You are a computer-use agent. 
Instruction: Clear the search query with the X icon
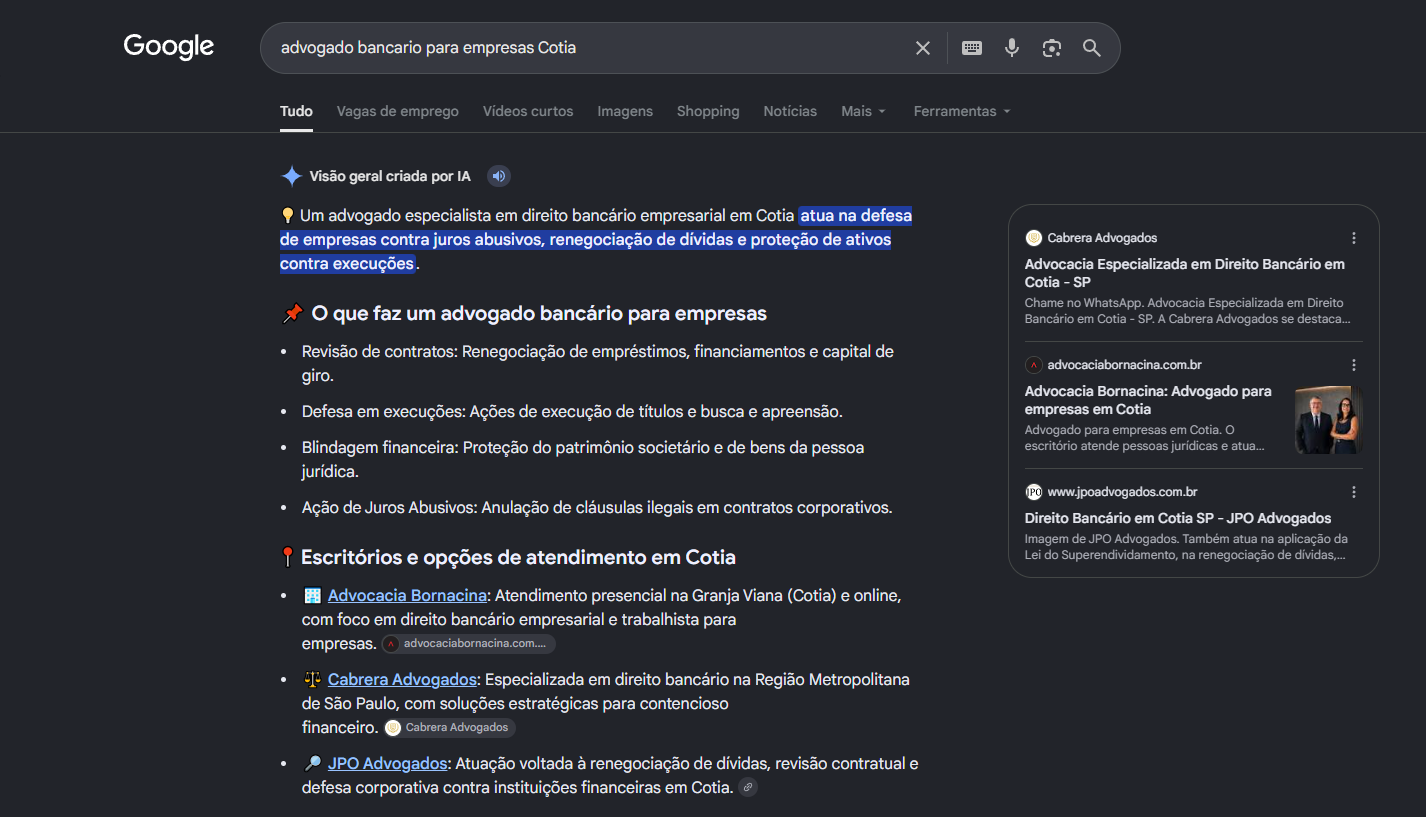click(x=923, y=48)
